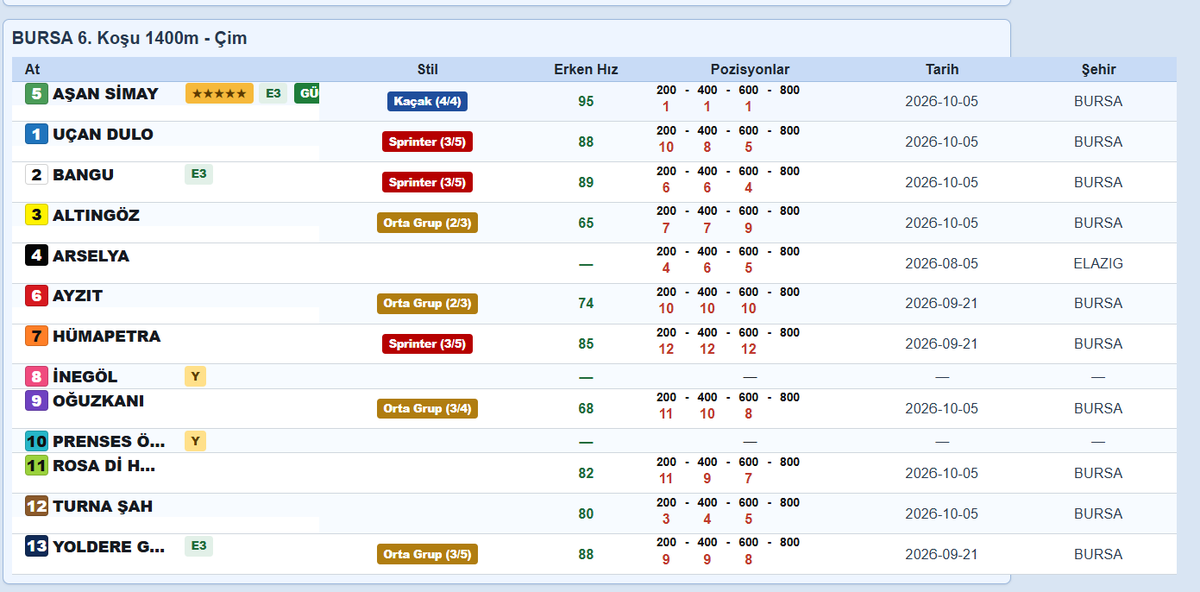Click early speed value 85 for HÜMAPETRA

tap(586, 344)
